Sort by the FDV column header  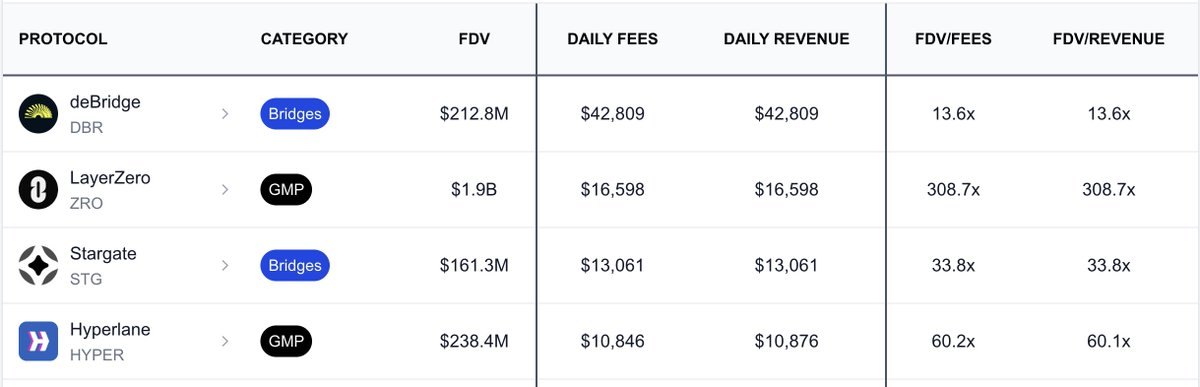474,39
